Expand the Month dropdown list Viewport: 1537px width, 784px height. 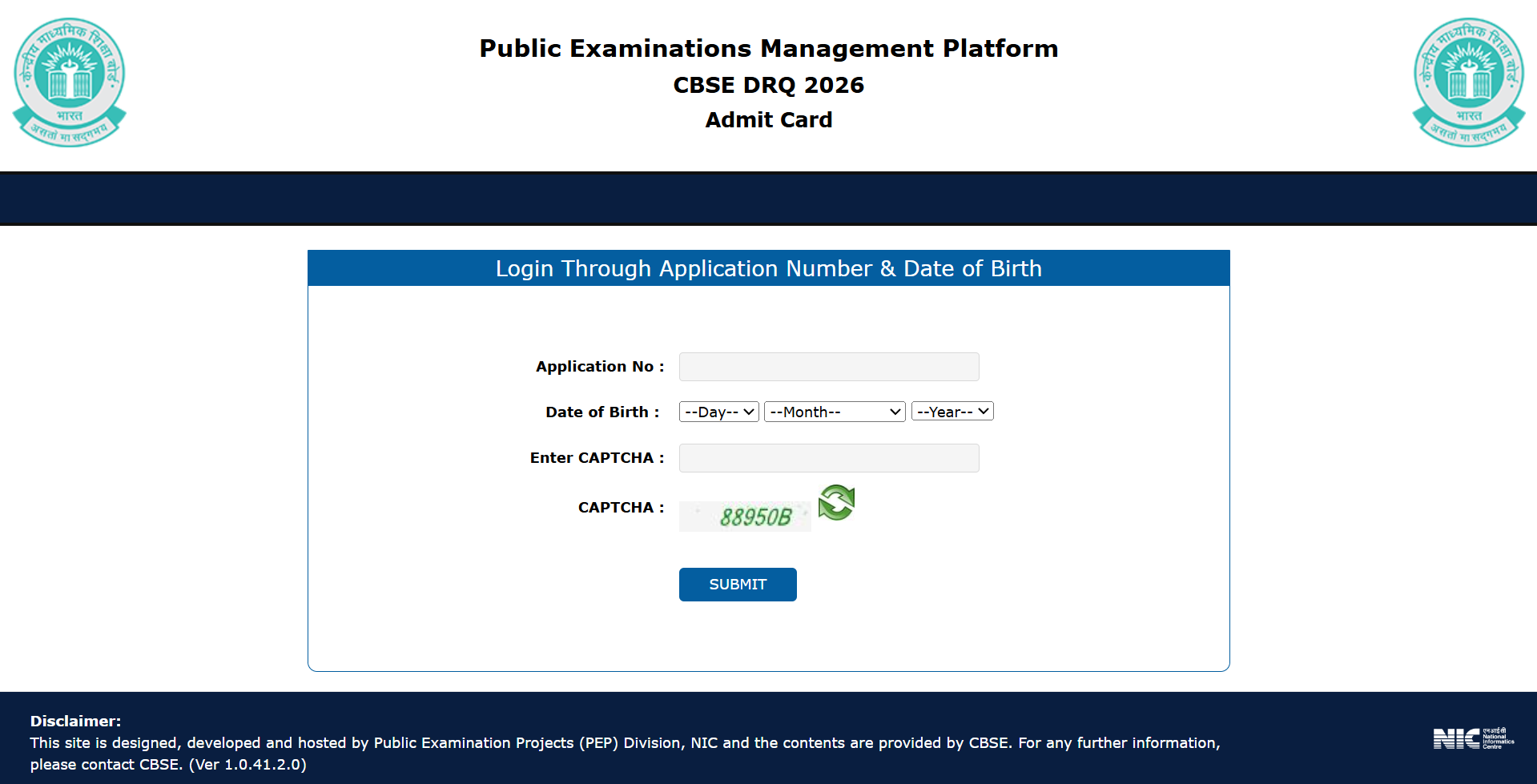coord(834,412)
